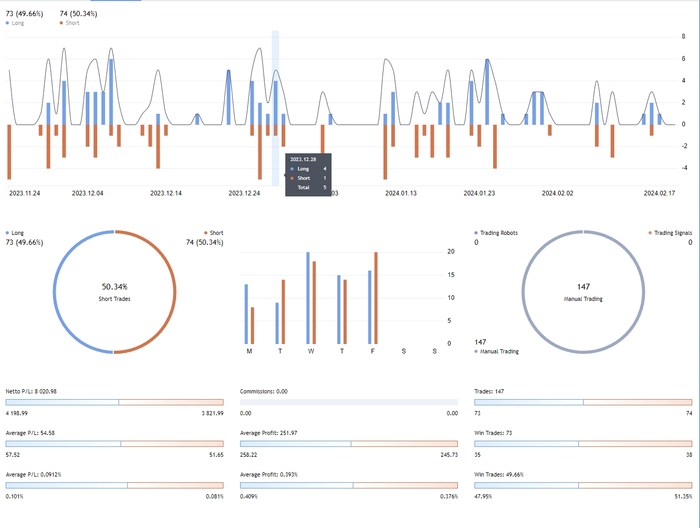The width and height of the screenshot is (700, 528).
Task: Click the Long legend dot above timeline chart
Action: (8, 22)
